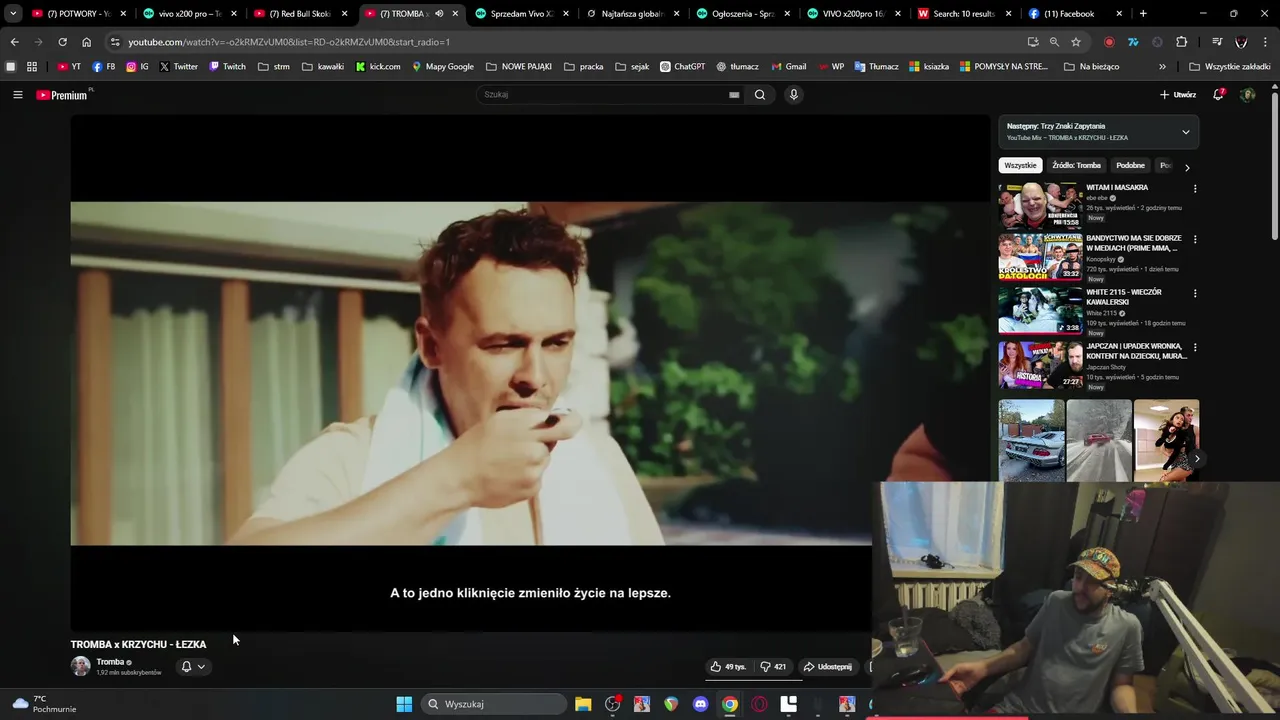Open WHITE 2115 - WIECZÓR KAWALERSKI thumbnail

tap(1040, 310)
